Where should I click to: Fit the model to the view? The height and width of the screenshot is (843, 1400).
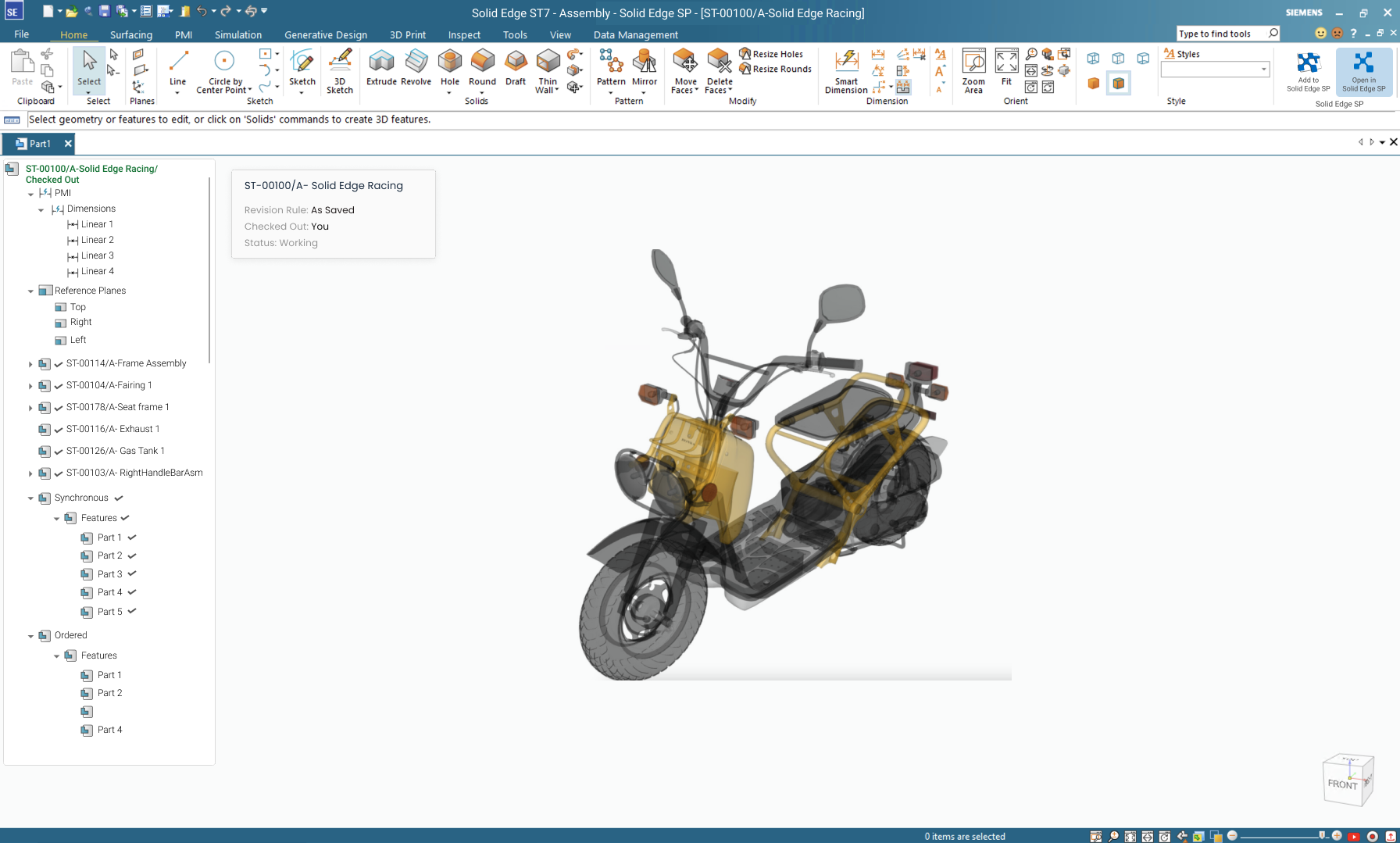click(x=1006, y=67)
